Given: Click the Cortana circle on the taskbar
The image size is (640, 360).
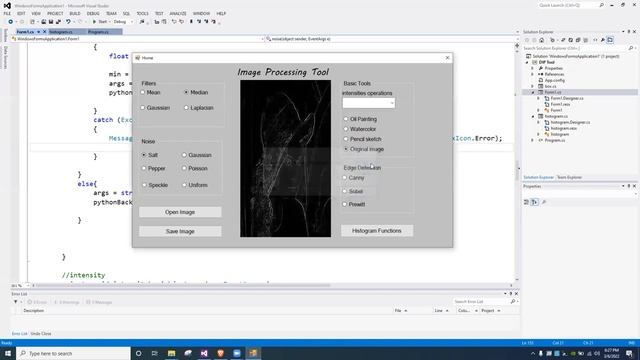Looking at the screenshot, I should (138, 353).
